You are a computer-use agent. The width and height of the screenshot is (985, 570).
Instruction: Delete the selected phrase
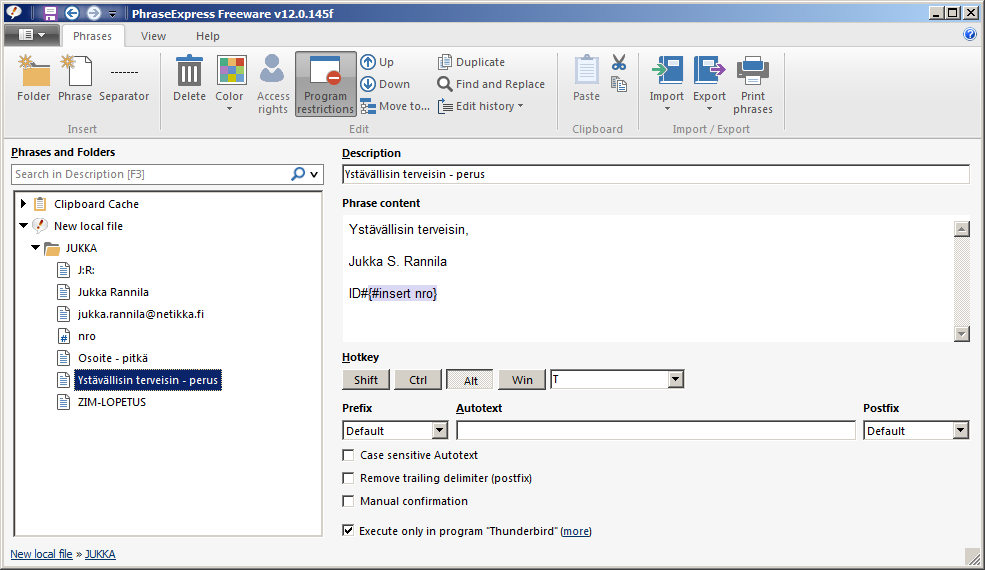[189, 79]
